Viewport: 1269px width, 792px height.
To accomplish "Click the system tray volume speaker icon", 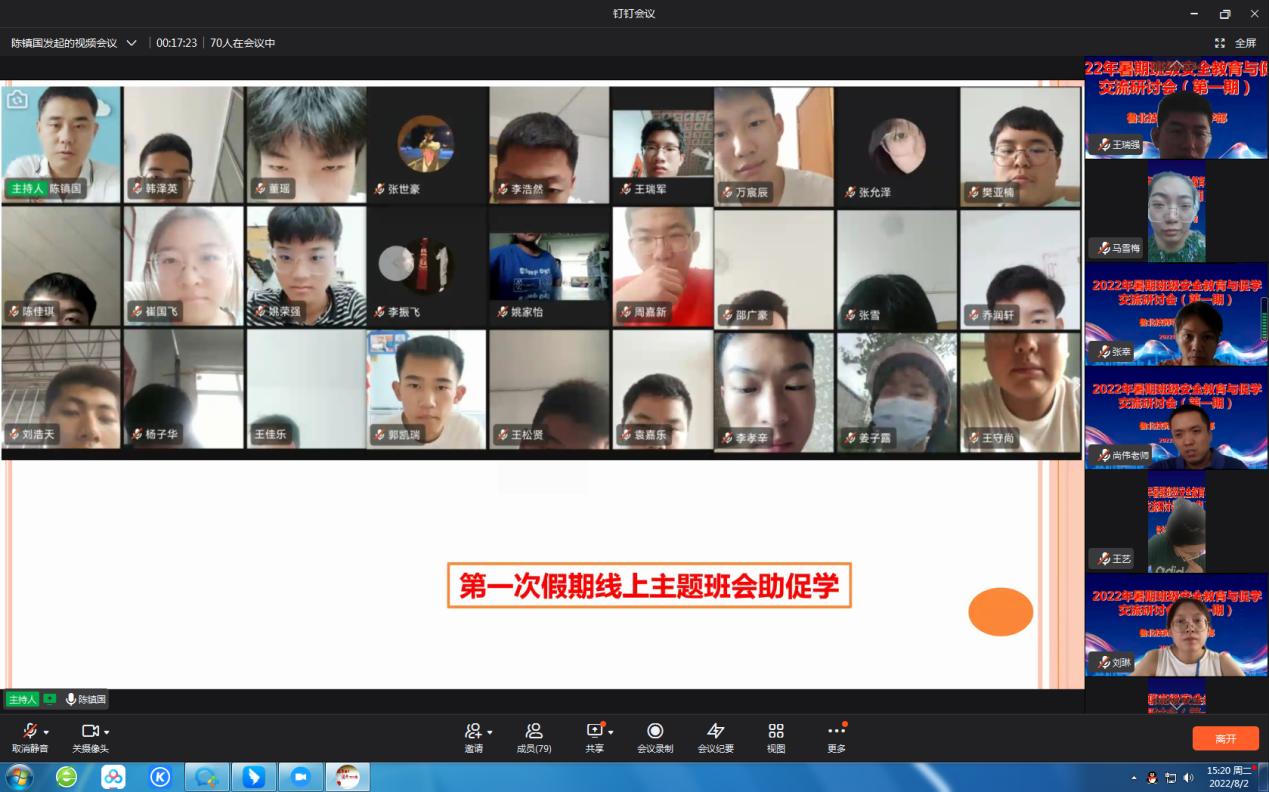I will pos(1188,777).
